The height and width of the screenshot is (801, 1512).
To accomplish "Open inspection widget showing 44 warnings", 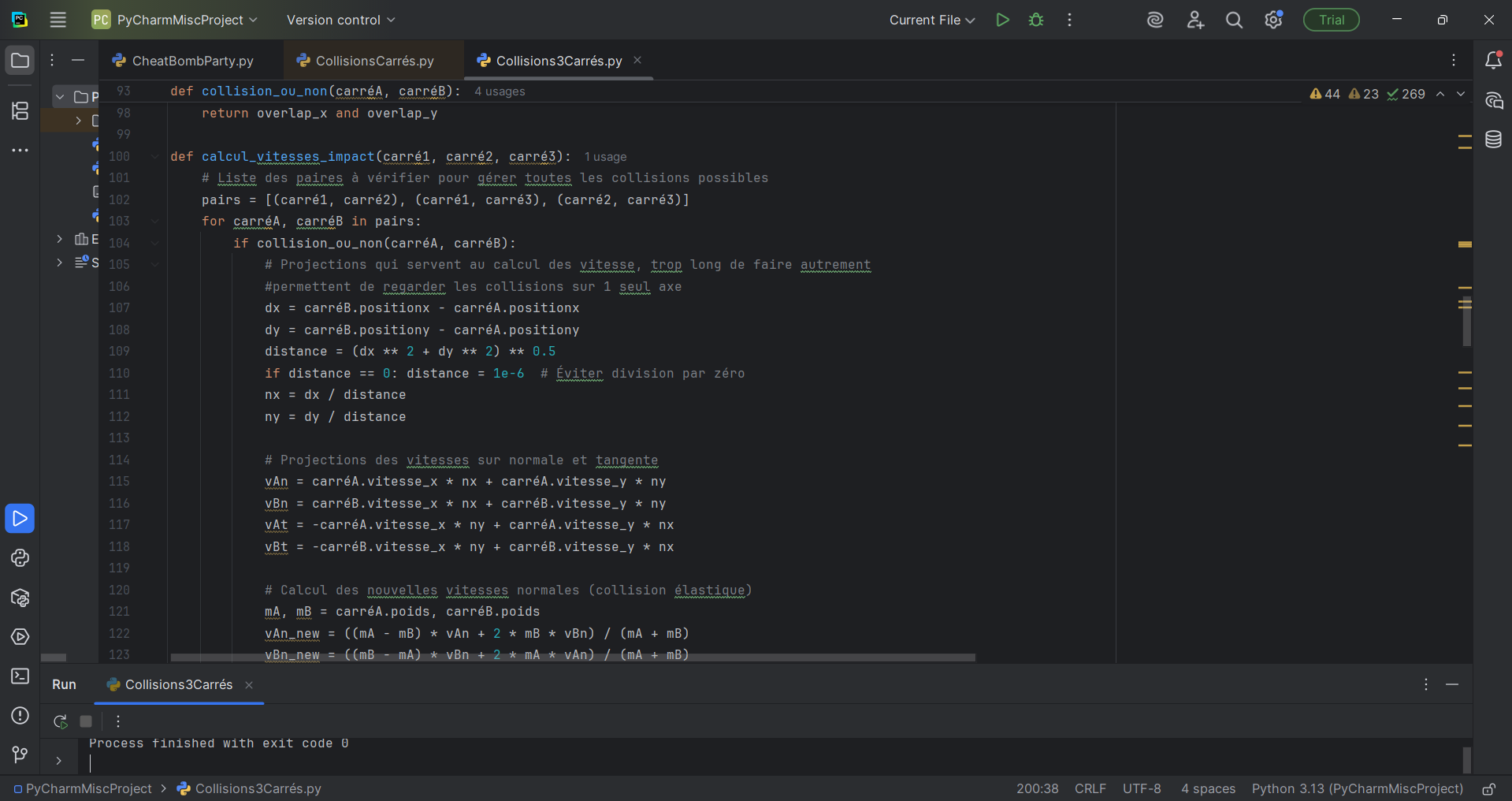I will (x=1324, y=94).
